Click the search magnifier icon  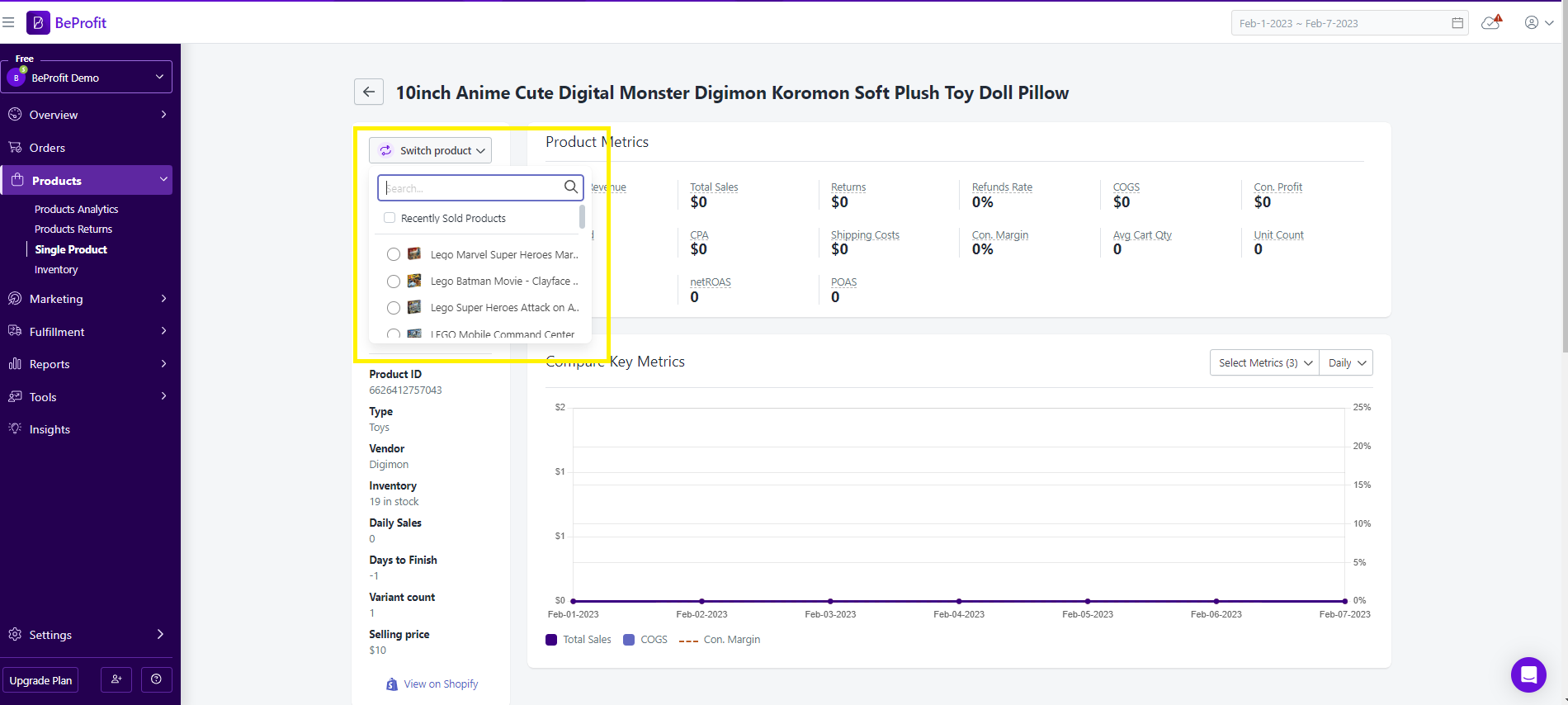click(571, 187)
